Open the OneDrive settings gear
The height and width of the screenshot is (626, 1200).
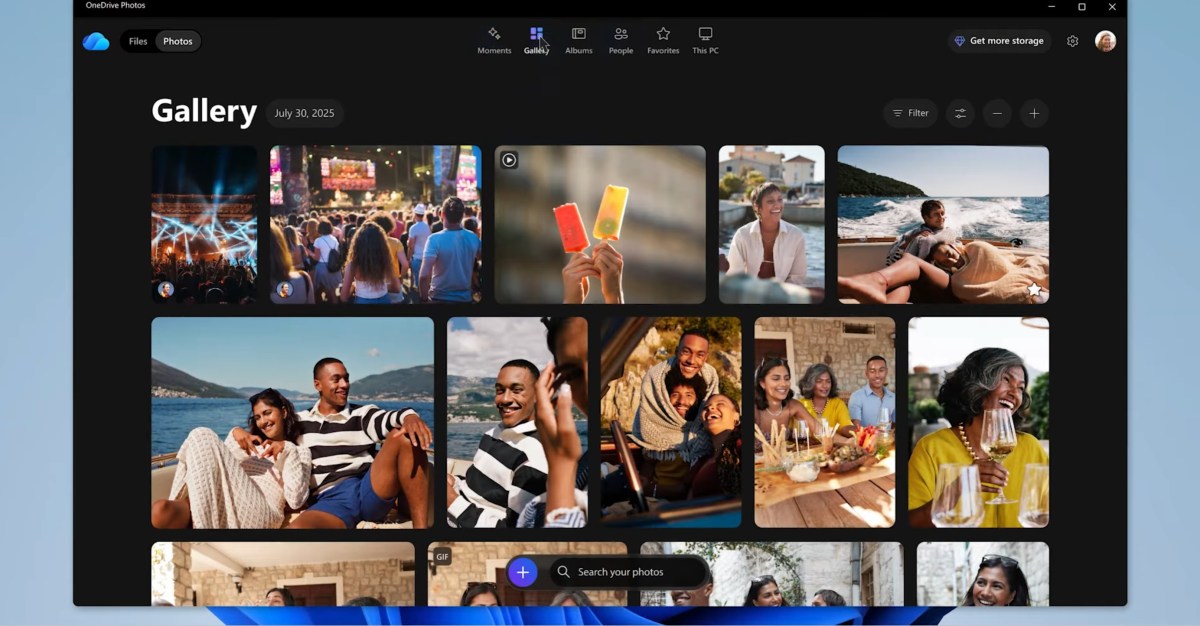click(1072, 40)
